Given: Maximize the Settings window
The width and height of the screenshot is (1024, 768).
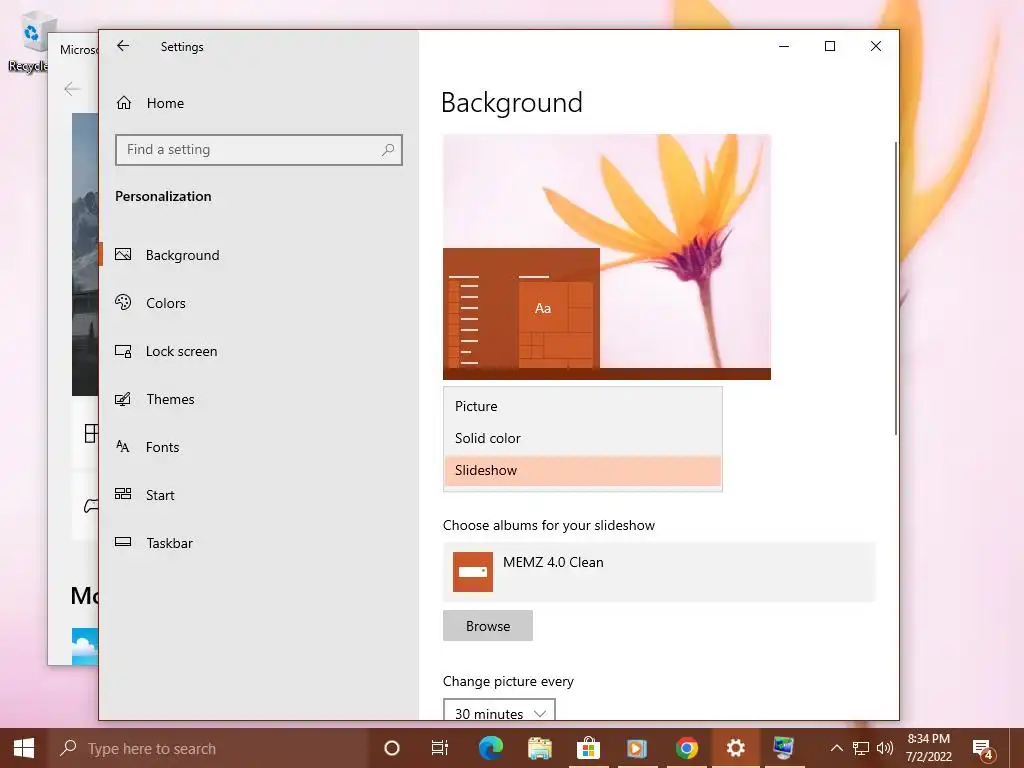Looking at the screenshot, I should coord(830,46).
